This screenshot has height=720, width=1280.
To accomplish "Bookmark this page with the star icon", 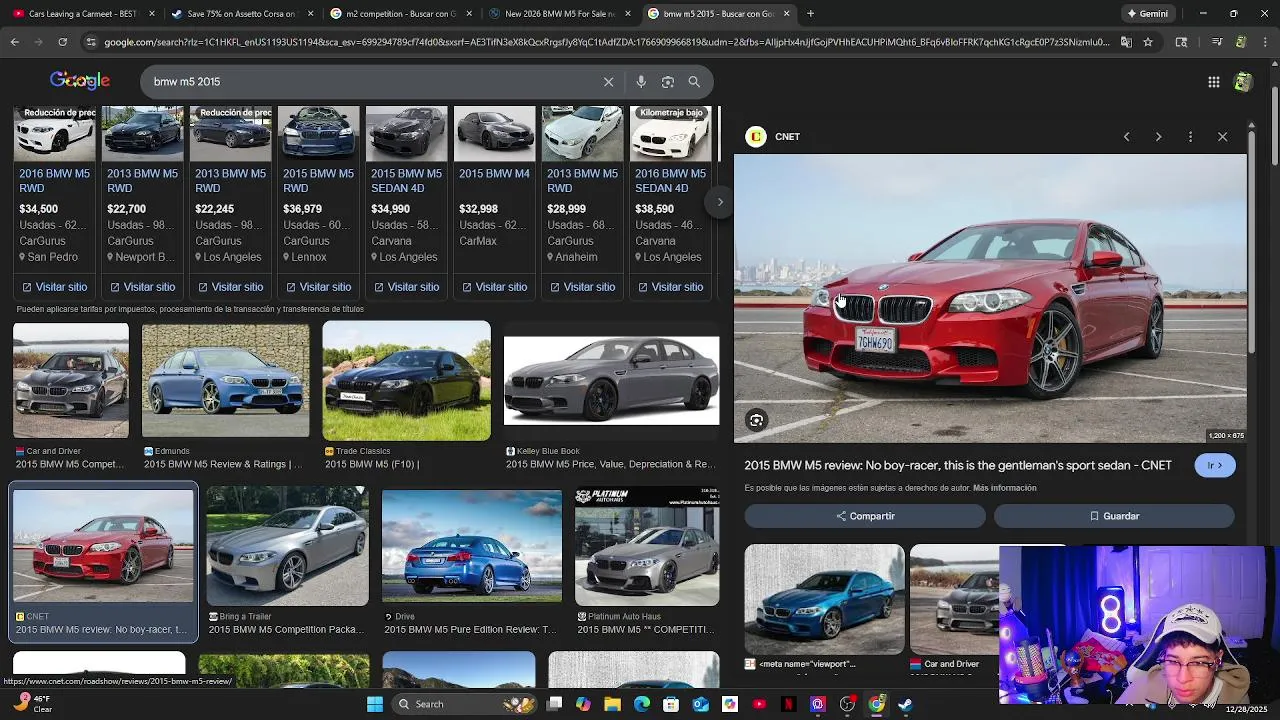I will point(1148,42).
